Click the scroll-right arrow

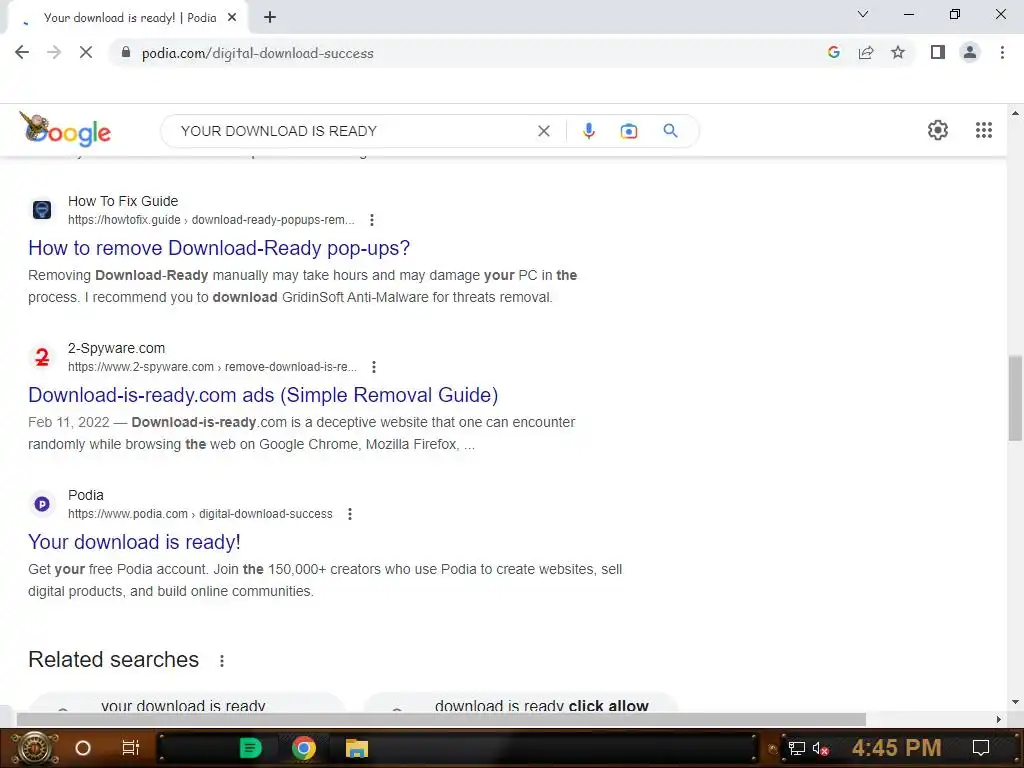[999, 719]
